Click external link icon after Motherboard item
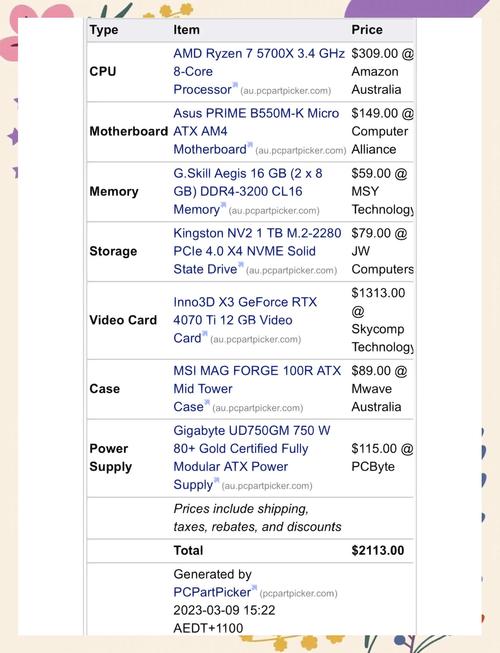 [250, 145]
